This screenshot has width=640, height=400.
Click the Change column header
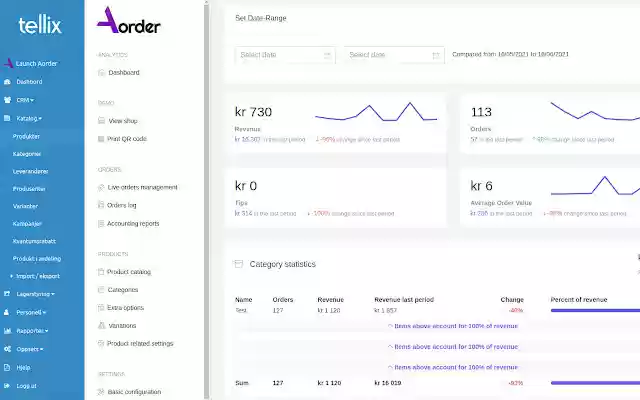[512, 300]
